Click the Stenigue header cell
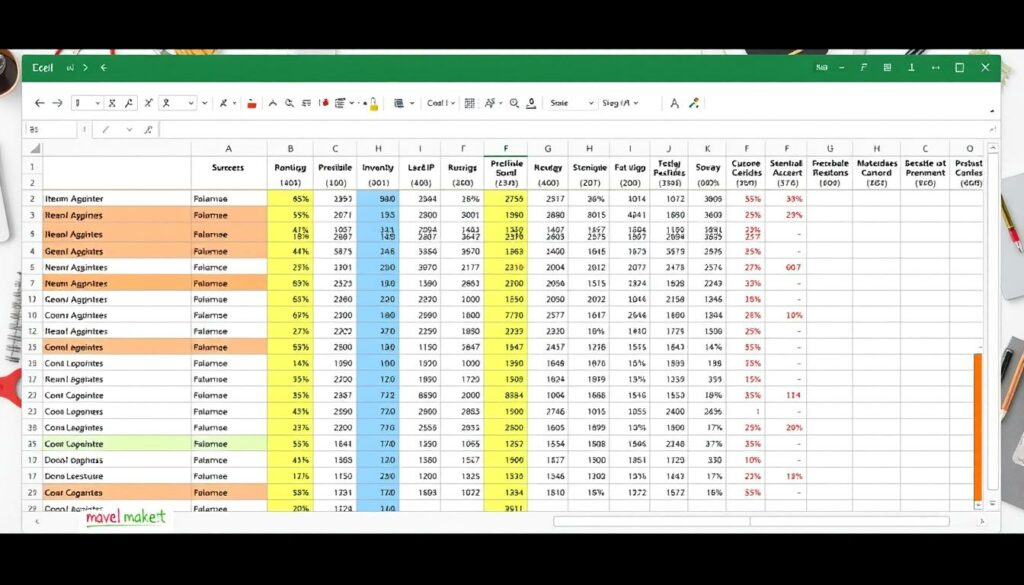Image resolution: width=1024 pixels, height=585 pixels. tap(590, 168)
